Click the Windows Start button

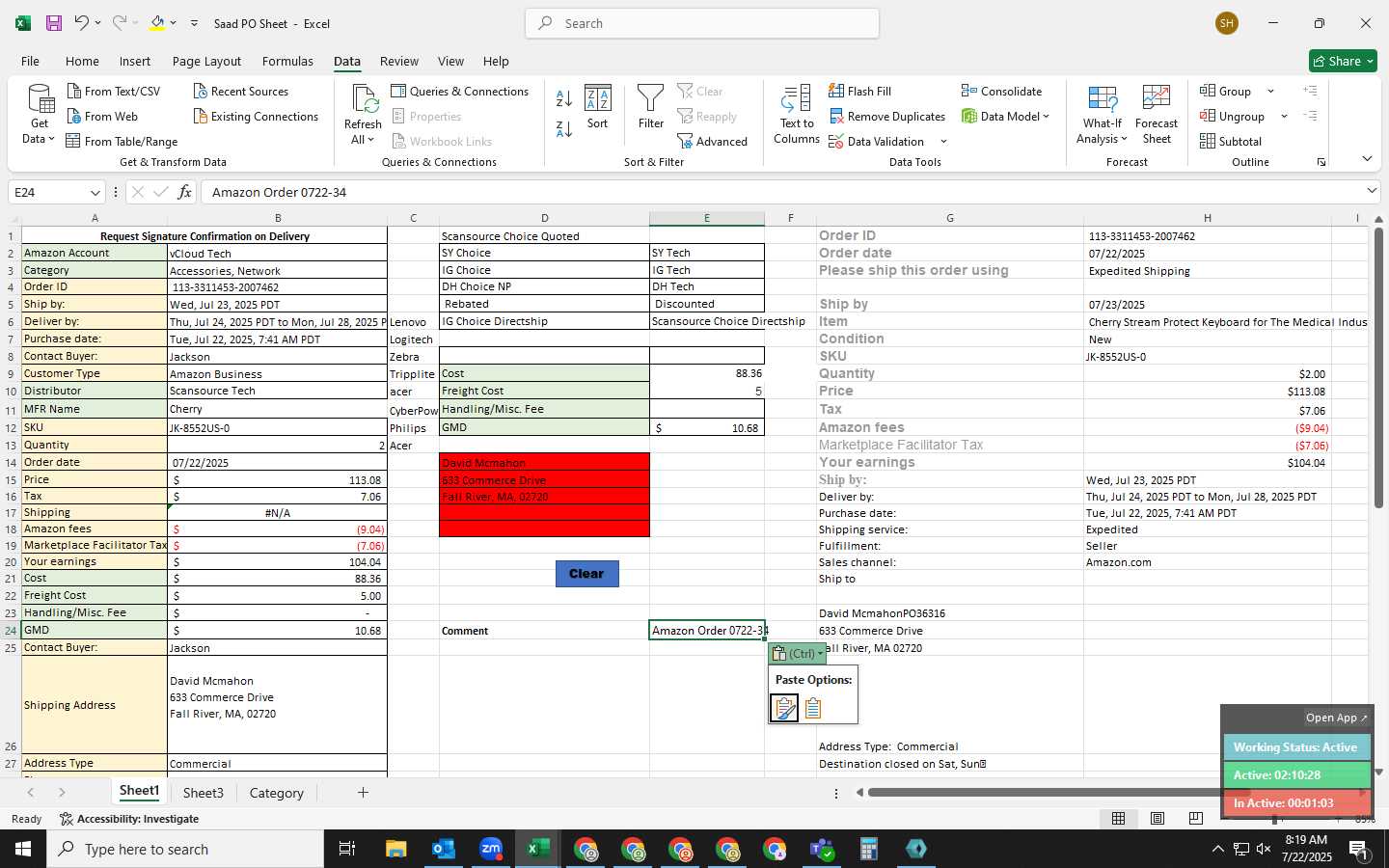pos(23,849)
